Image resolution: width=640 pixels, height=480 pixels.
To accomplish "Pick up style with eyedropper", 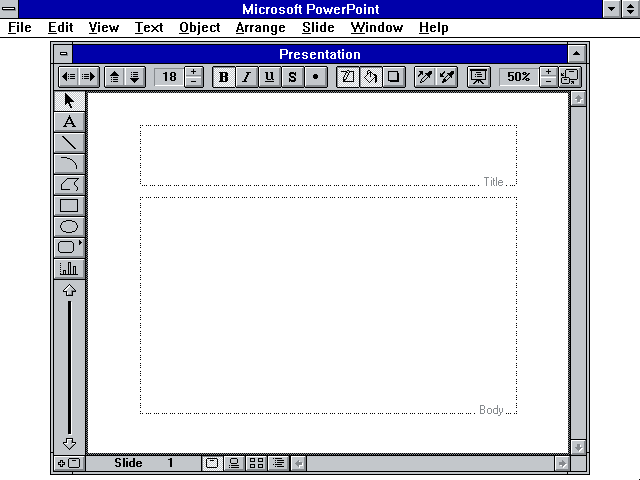I will 425,77.
